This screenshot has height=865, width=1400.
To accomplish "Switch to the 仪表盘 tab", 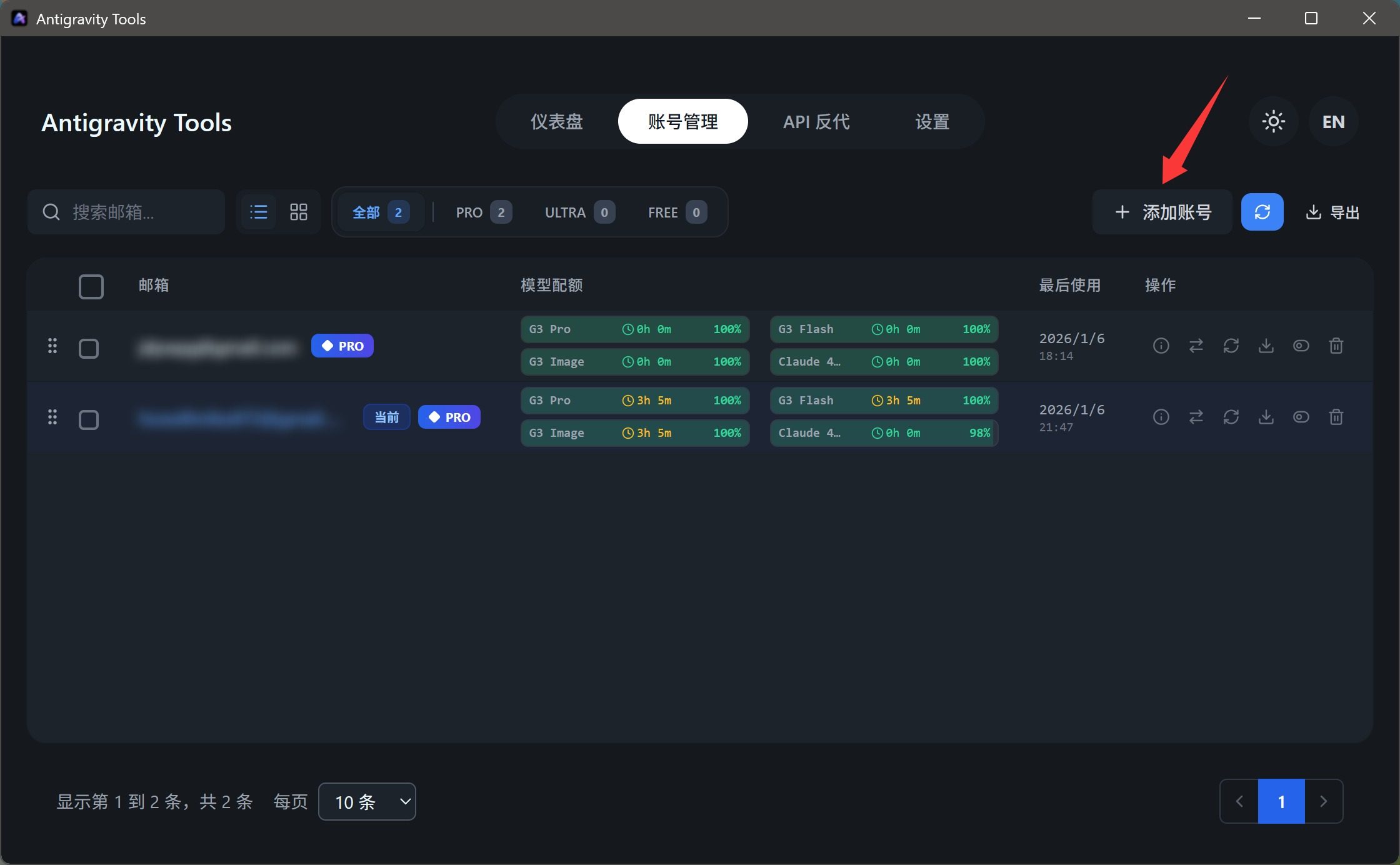I will [x=556, y=121].
